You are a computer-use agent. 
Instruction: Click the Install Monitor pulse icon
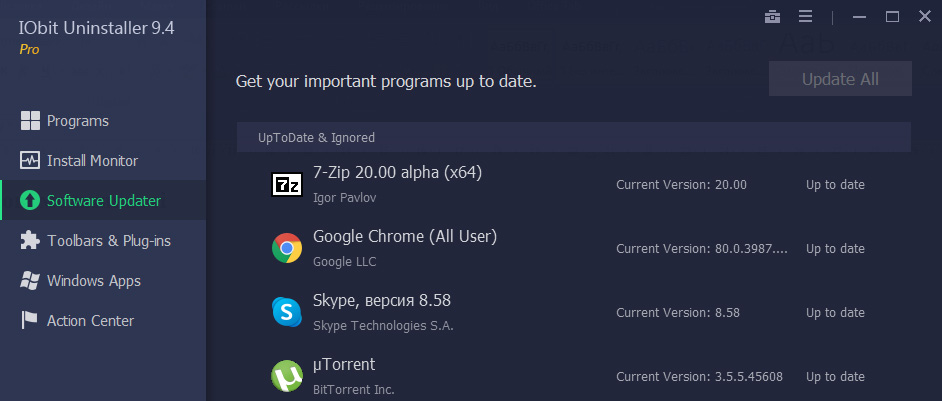tap(30, 161)
